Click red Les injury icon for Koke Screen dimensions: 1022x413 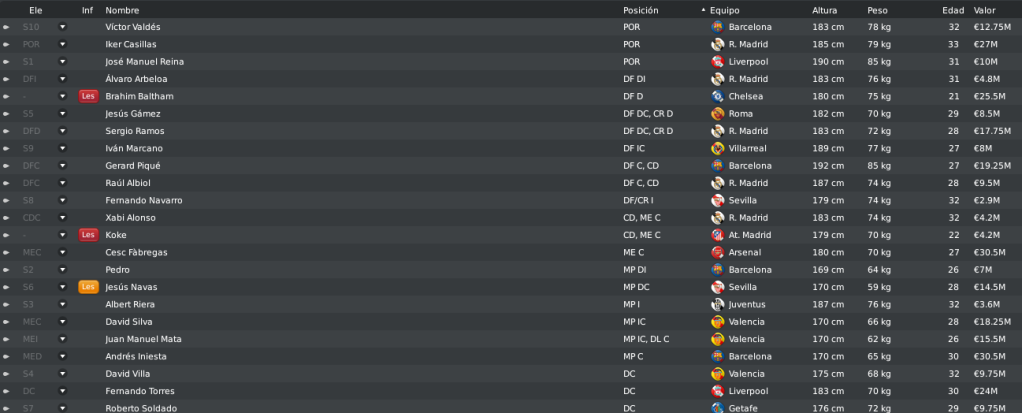click(x=88, y=235)
